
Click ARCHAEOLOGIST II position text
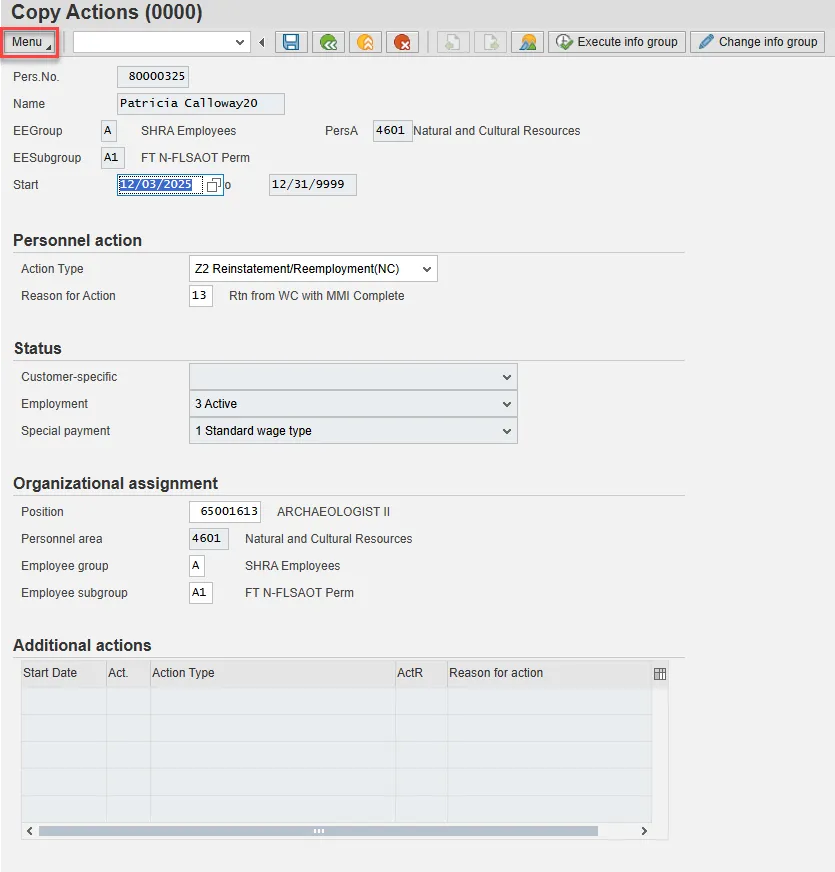(x=333, y=512)
